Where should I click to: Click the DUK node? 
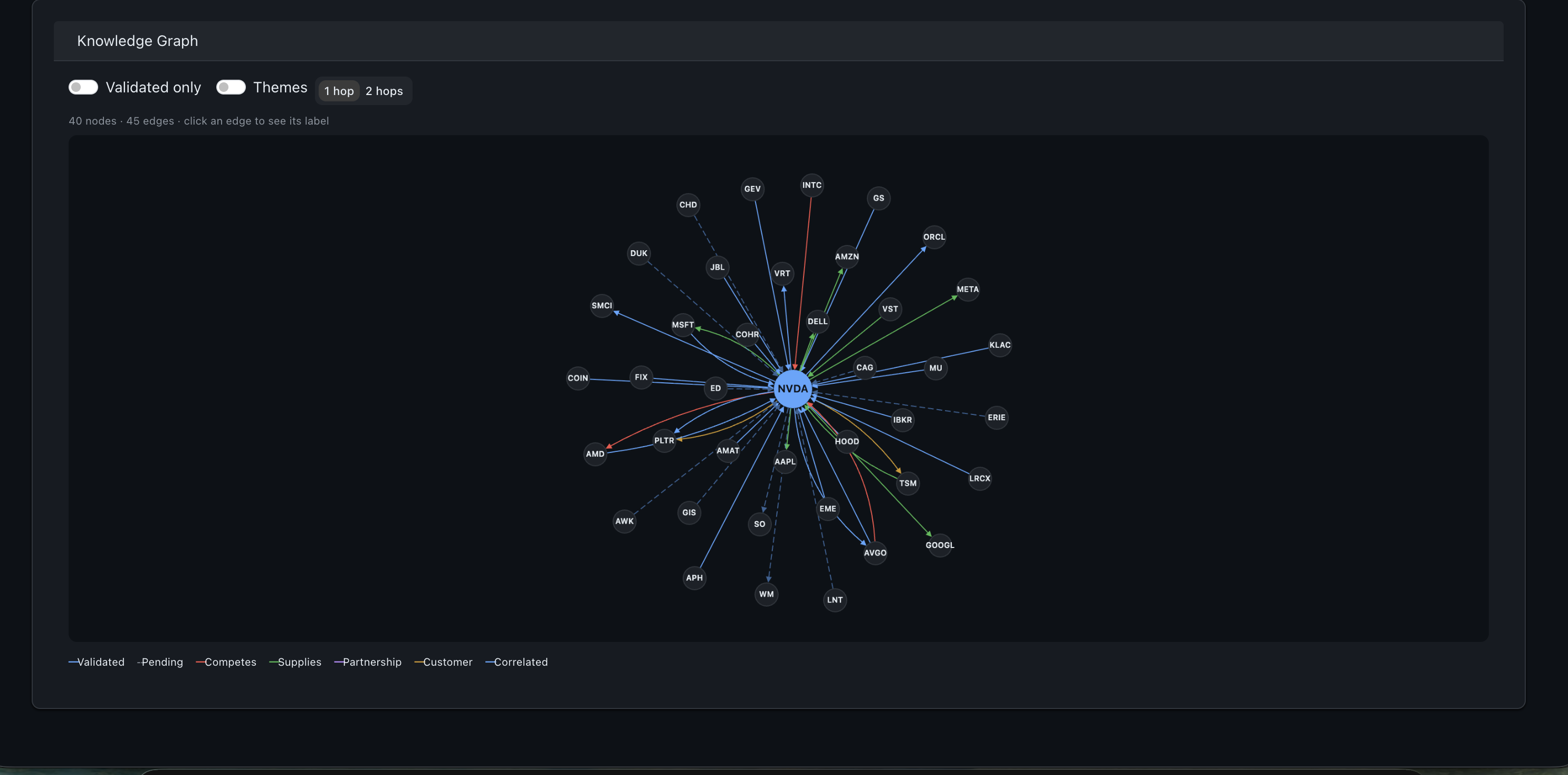(638, 253)
